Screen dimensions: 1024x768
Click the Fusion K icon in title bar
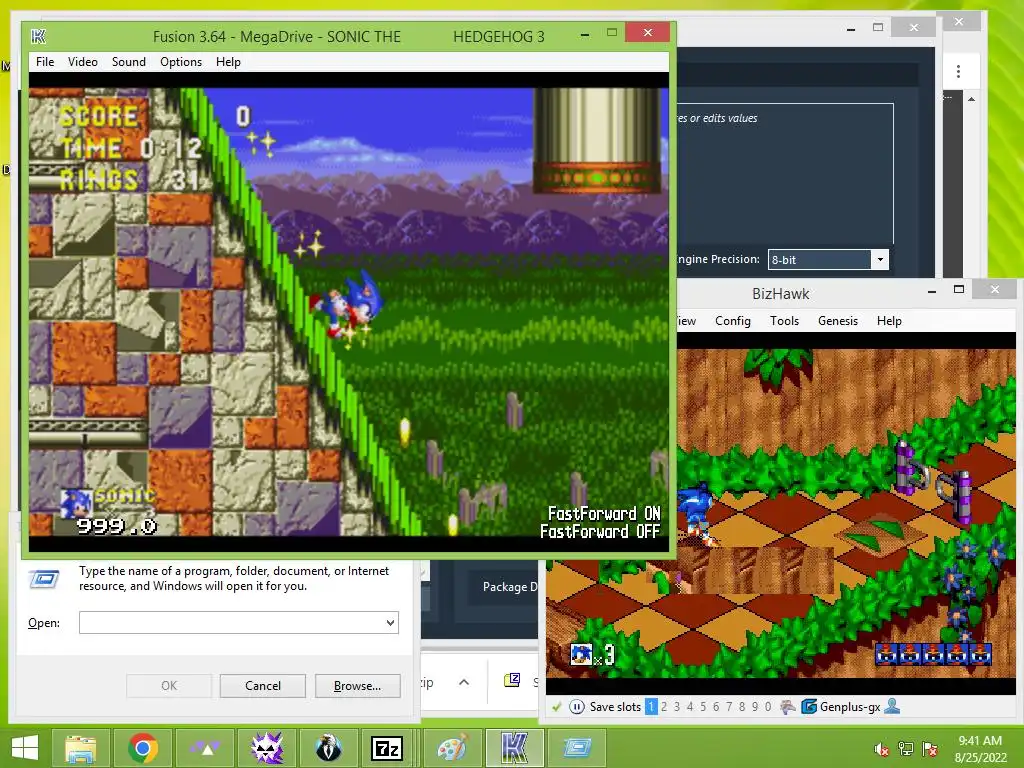tap(39, 37)
